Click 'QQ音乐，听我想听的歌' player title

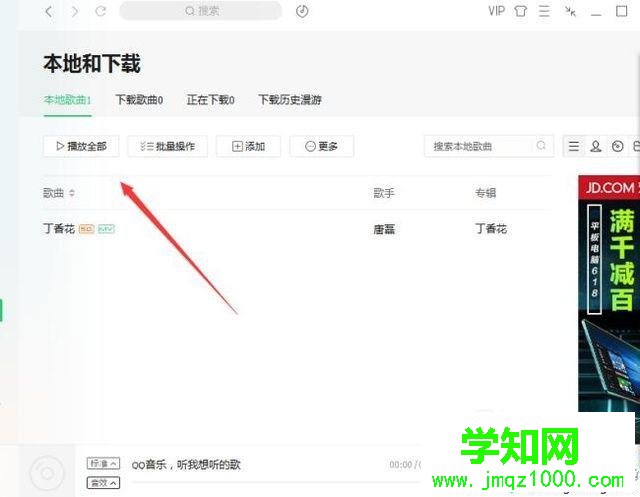[186, 465]
